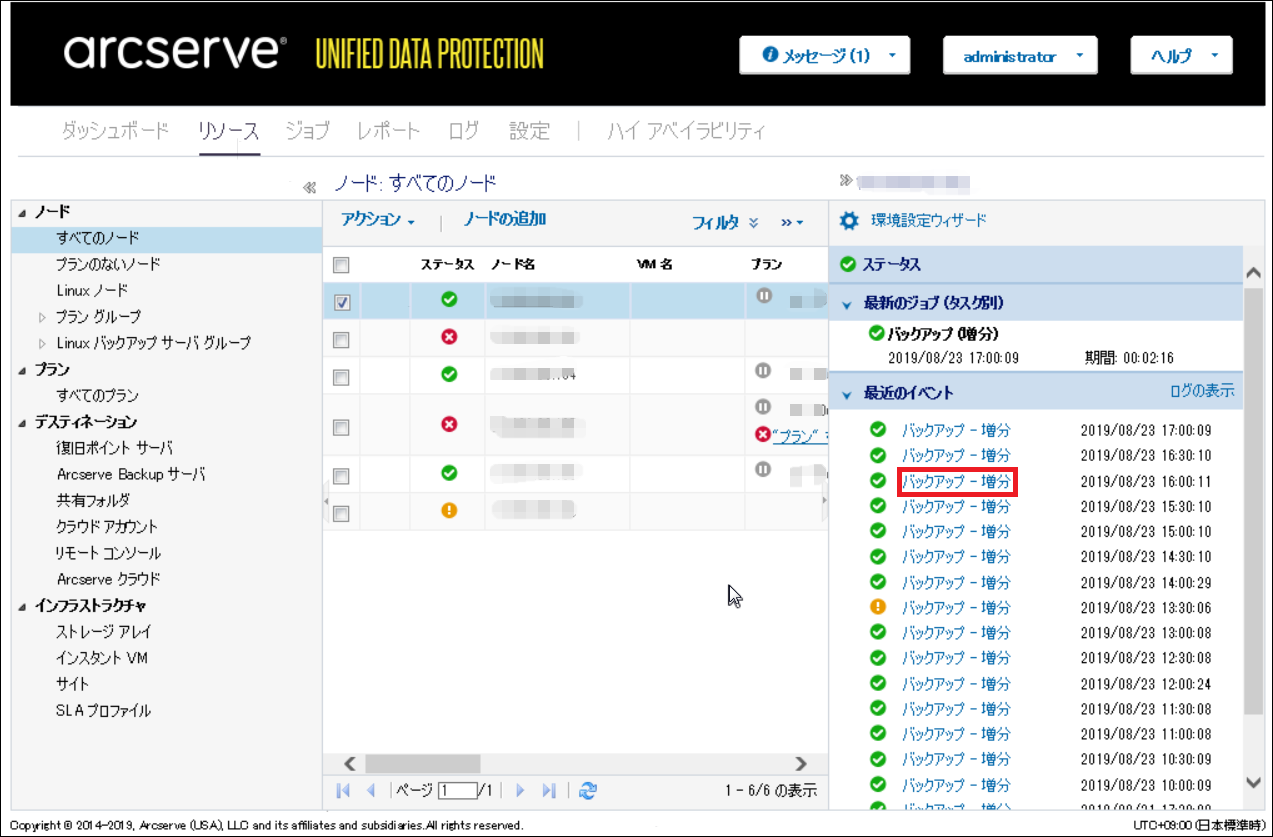Click the warning status icon in node list
The width and height of the screenshot is (1273, 837).
[449, 510]
